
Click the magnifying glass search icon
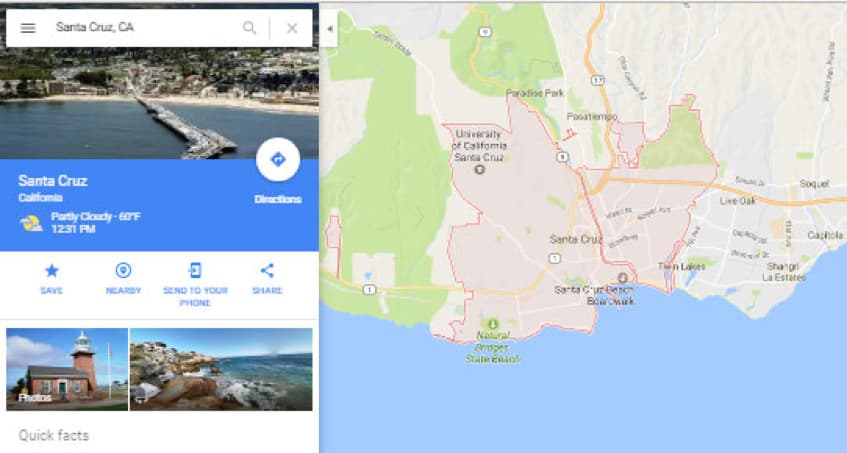click(x=249, y=28)
